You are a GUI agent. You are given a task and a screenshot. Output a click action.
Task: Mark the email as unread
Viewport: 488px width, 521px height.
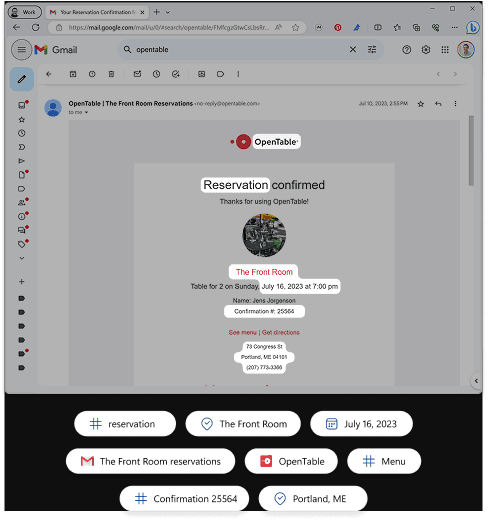[137, 74]
